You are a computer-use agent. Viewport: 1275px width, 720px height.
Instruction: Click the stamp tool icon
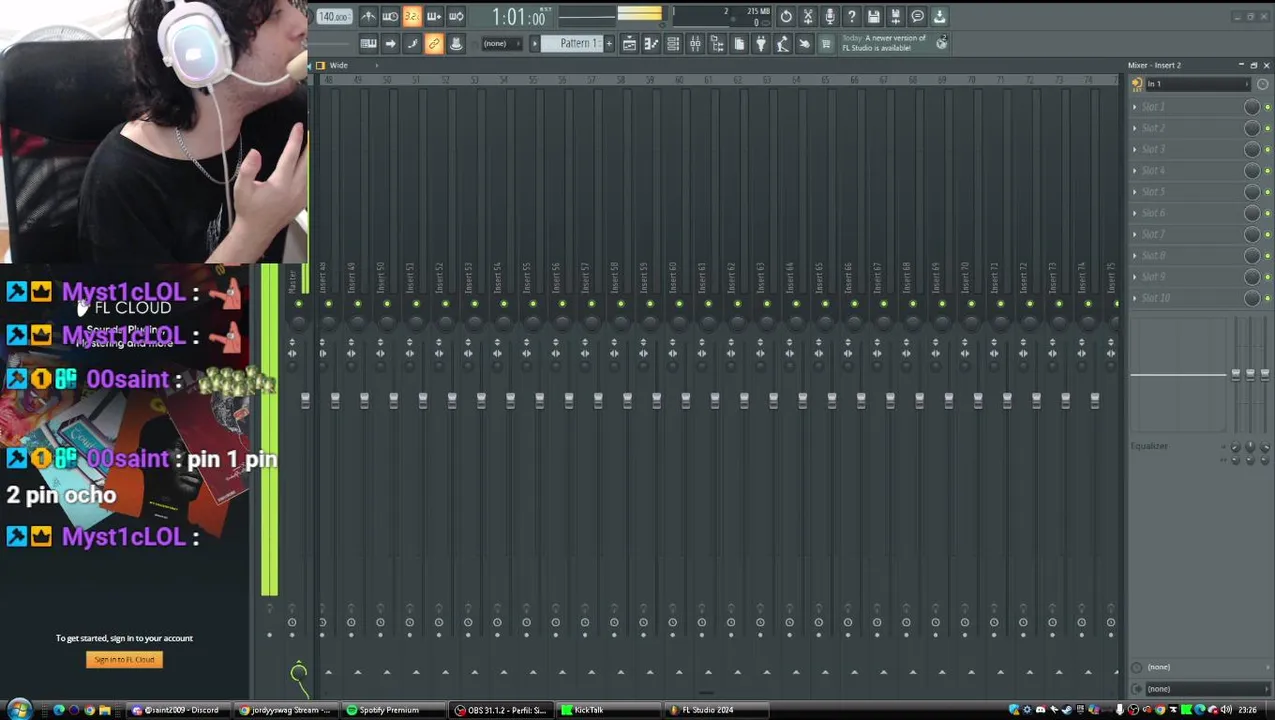(x=456, y=44)
